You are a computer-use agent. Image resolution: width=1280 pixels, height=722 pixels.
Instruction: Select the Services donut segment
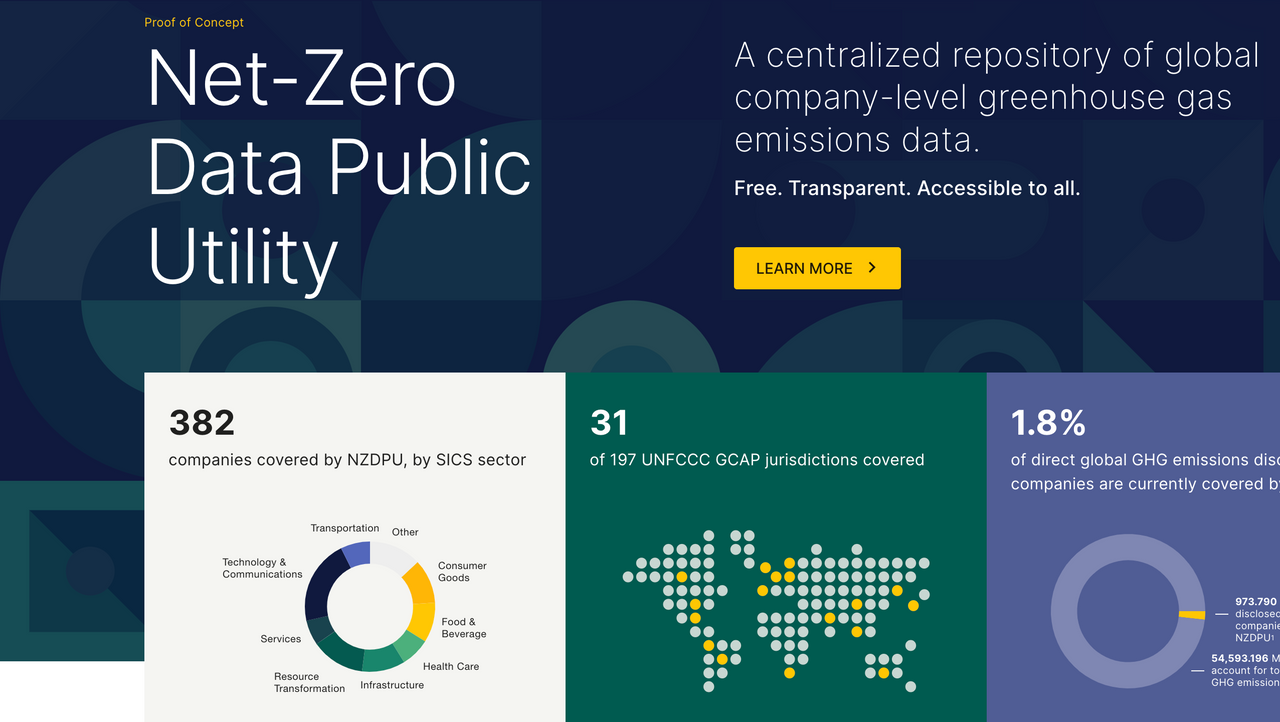(x=319, y=629)
